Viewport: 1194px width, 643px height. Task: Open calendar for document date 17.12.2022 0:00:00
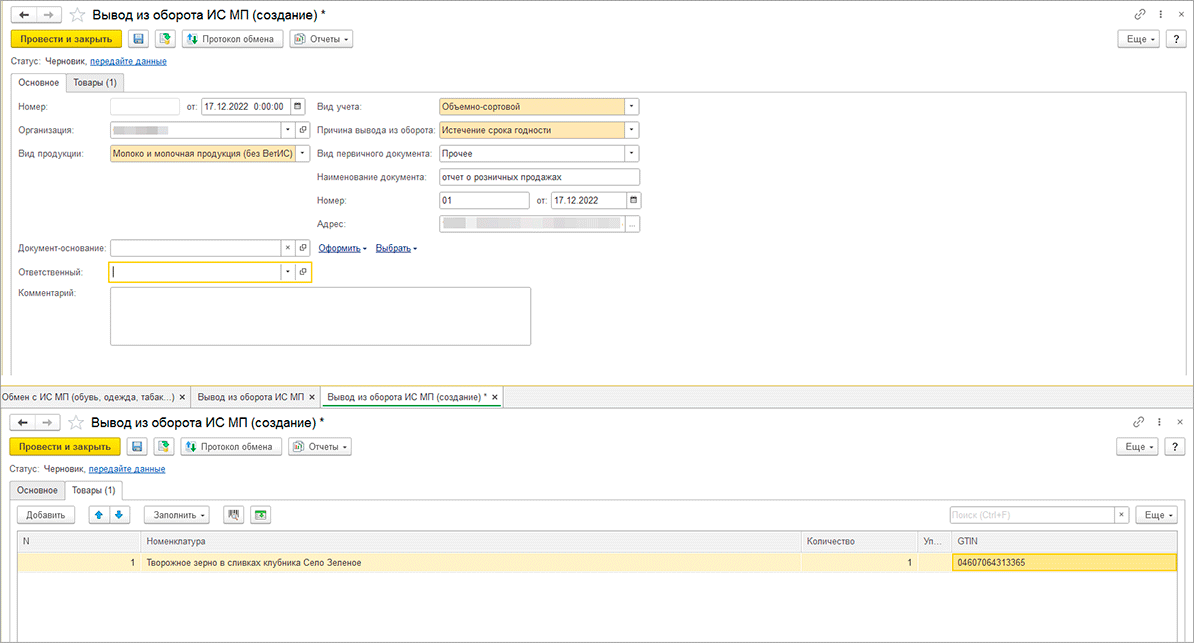click(298, 107)
